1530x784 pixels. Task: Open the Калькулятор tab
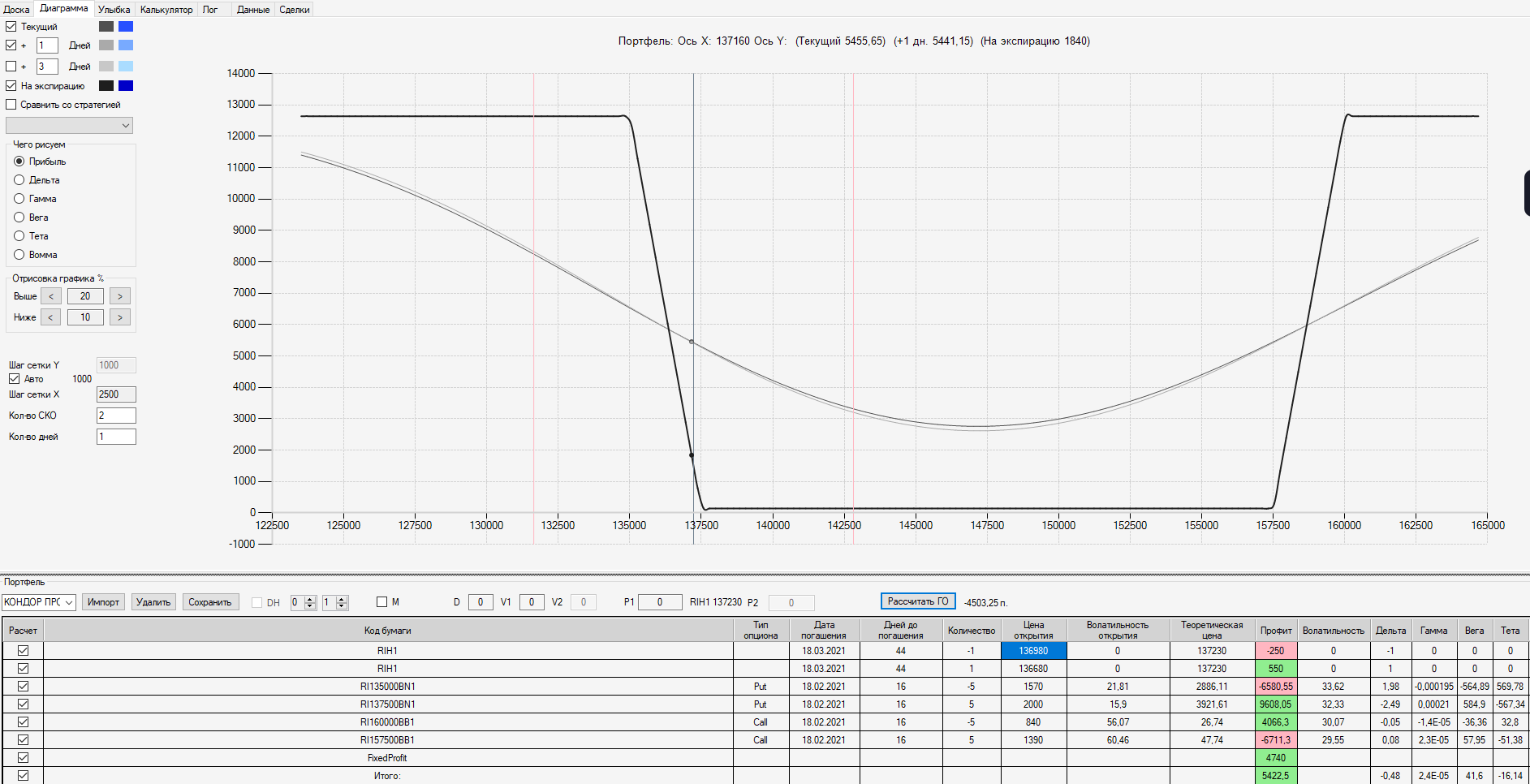166,10
